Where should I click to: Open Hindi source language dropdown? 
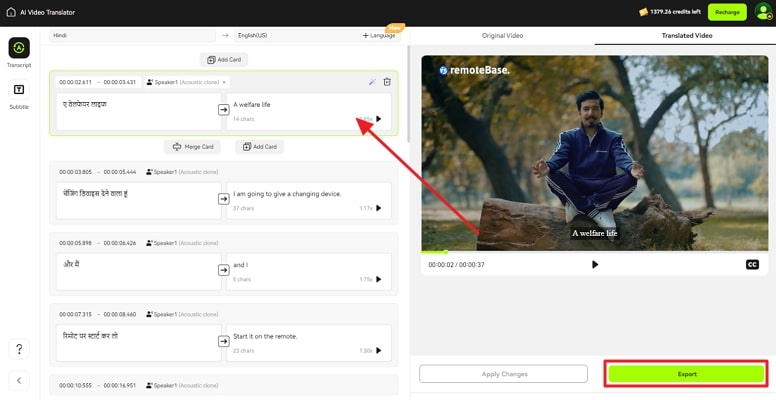pos(132,36)
